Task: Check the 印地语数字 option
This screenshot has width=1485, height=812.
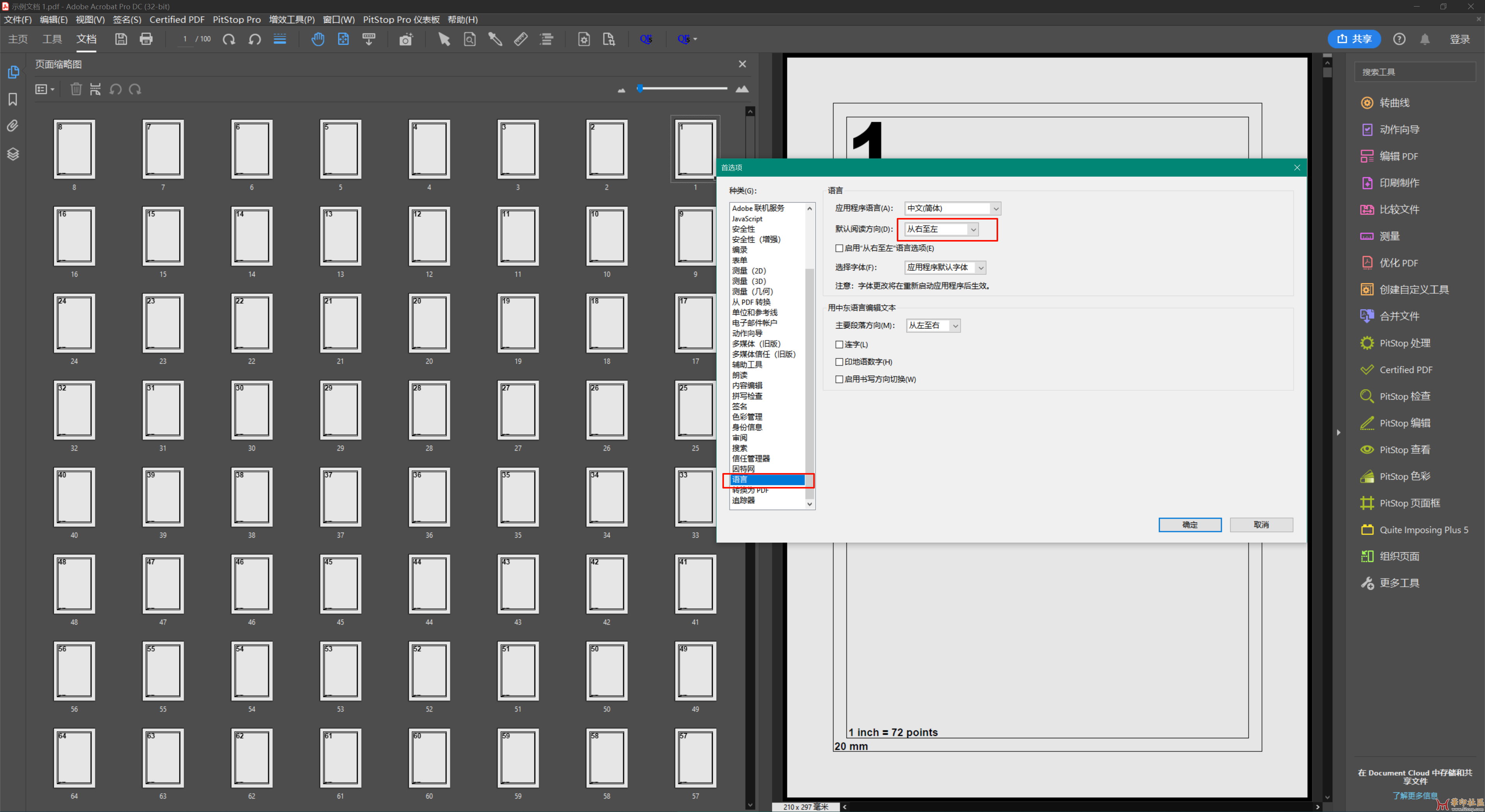Action: click(x=839, y=362)
